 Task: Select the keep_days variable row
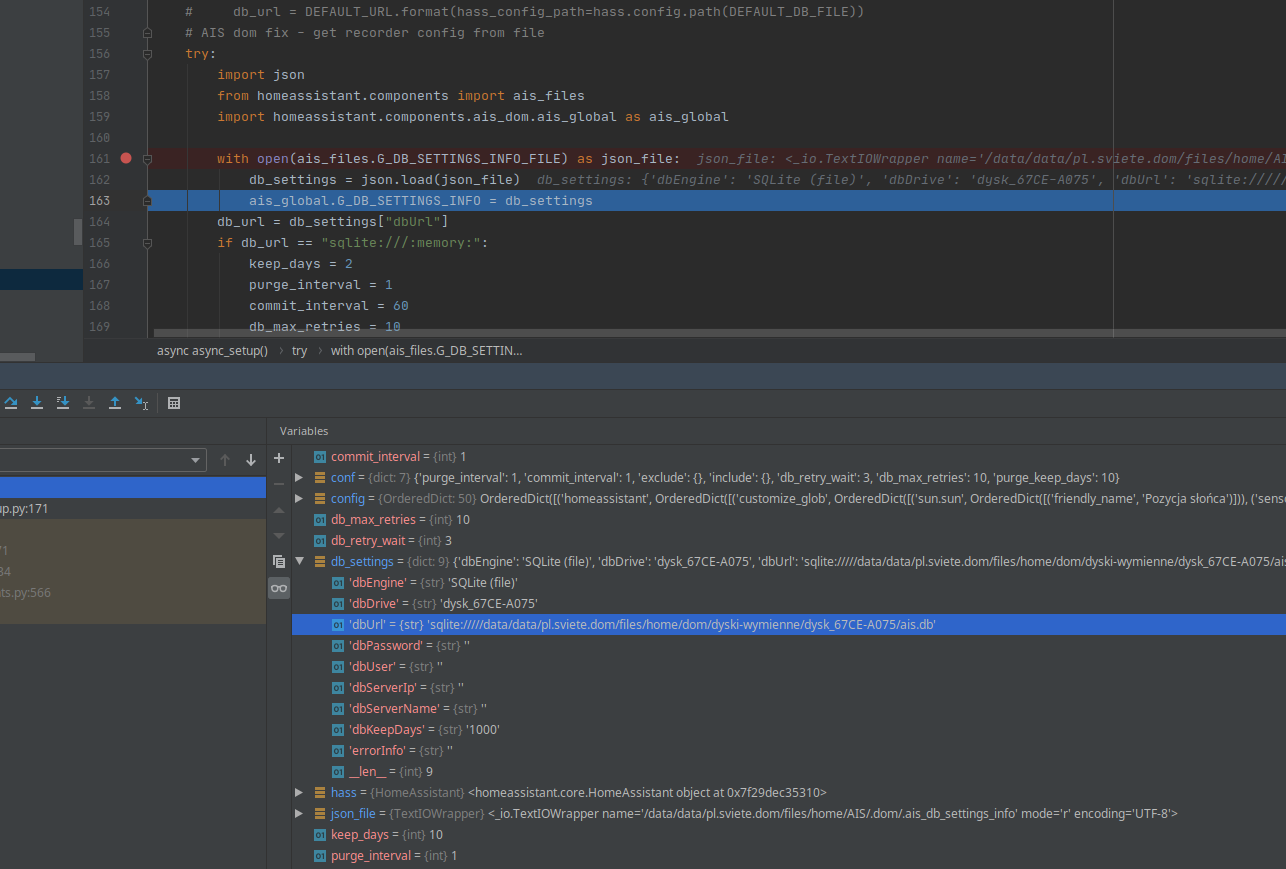789,835
